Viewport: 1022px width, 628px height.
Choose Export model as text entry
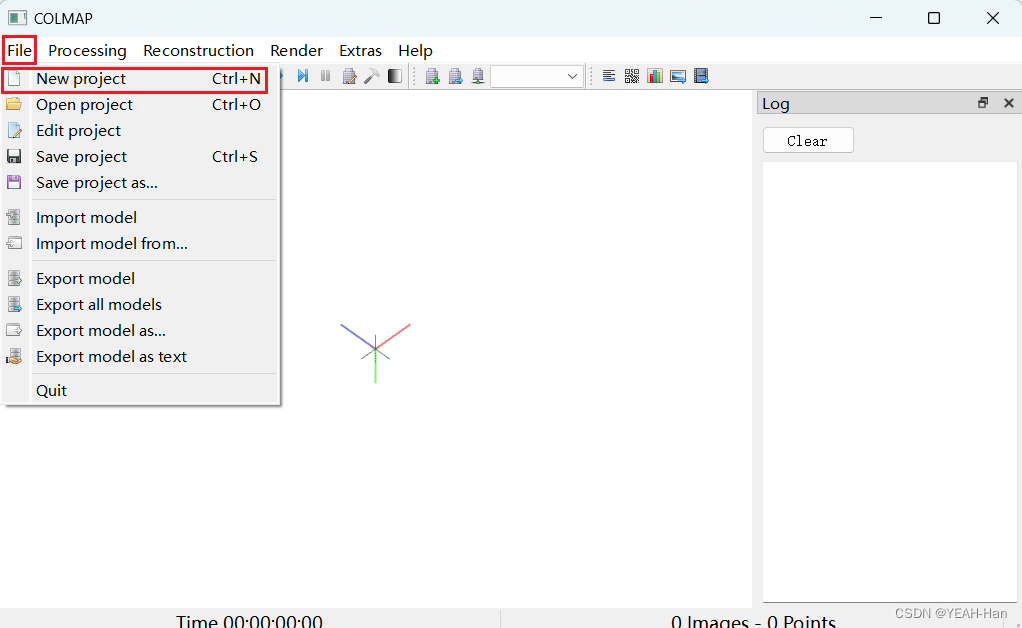[x=141, y=357]
